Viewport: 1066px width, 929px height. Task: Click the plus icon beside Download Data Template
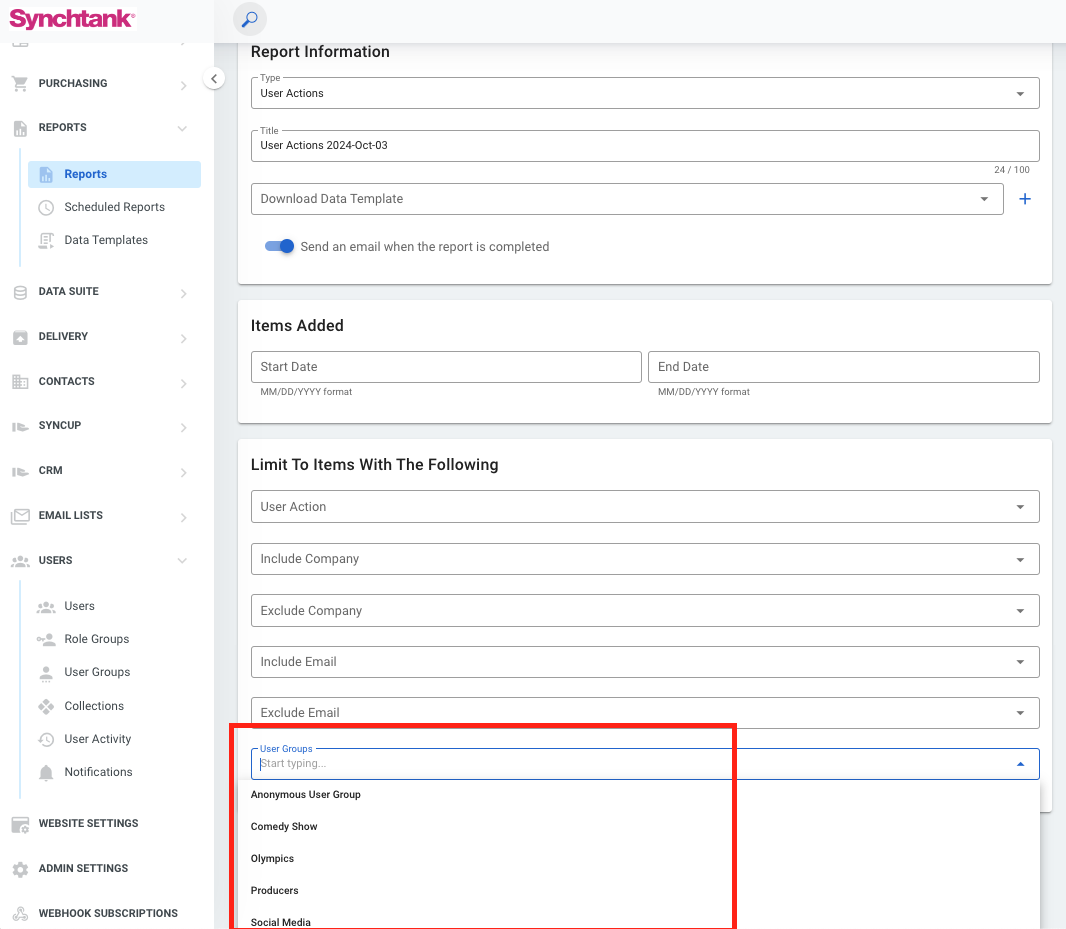(1024, 199)
